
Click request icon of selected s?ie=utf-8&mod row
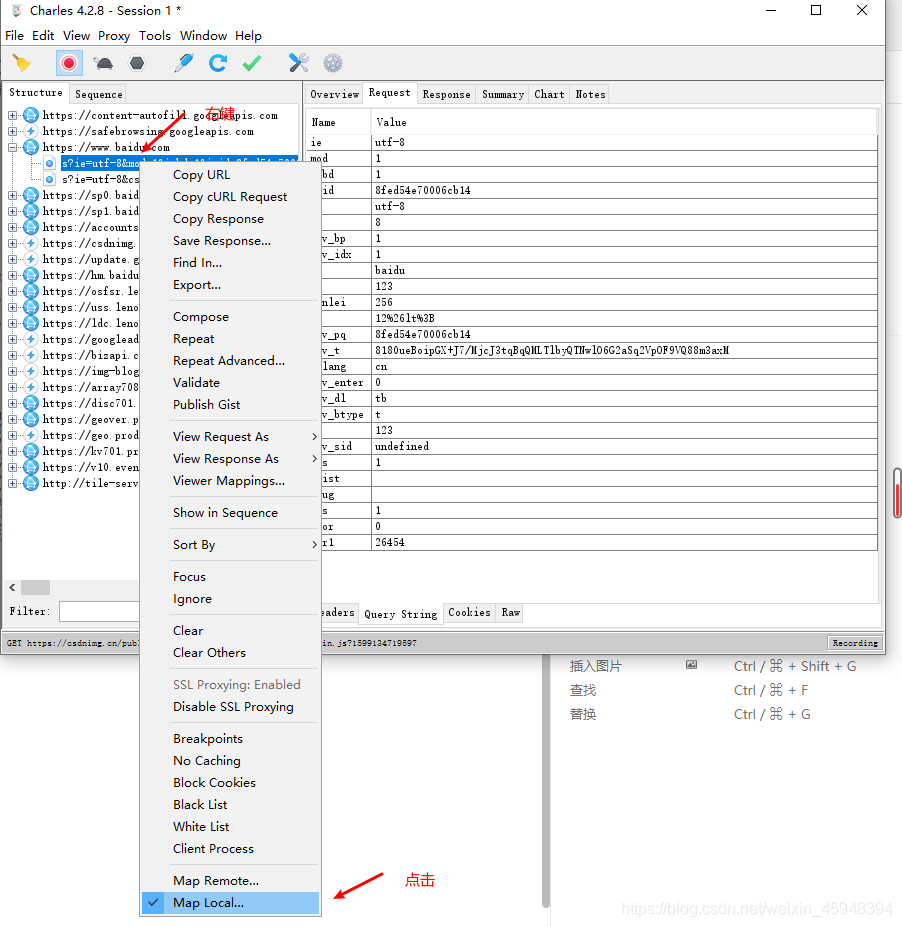point(50,163)
